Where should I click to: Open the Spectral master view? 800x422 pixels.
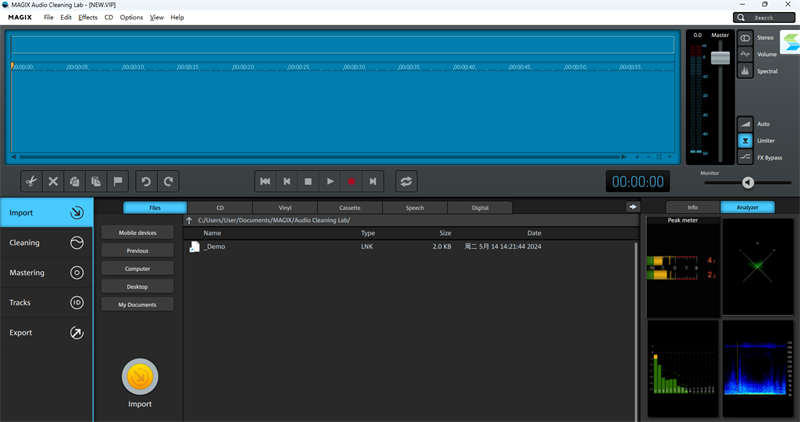pos(745,71)
